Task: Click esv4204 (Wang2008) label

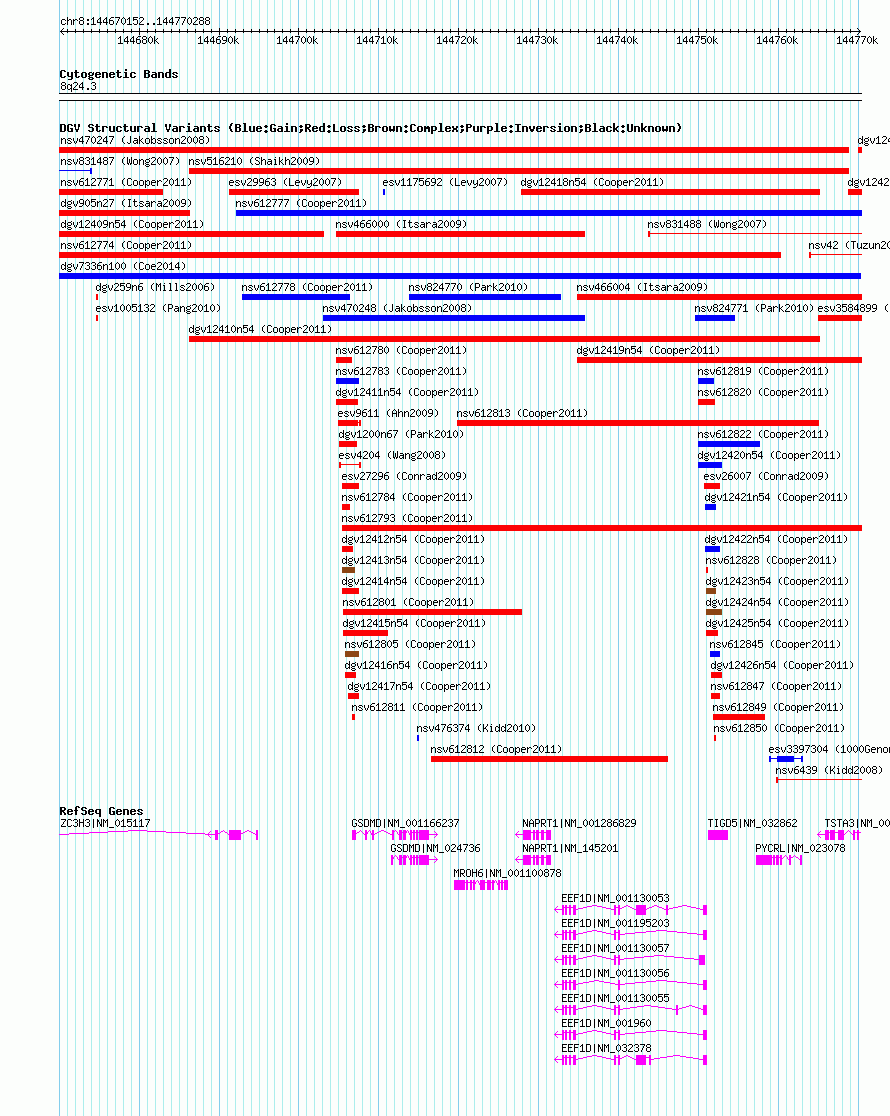Action: (392, 455)
